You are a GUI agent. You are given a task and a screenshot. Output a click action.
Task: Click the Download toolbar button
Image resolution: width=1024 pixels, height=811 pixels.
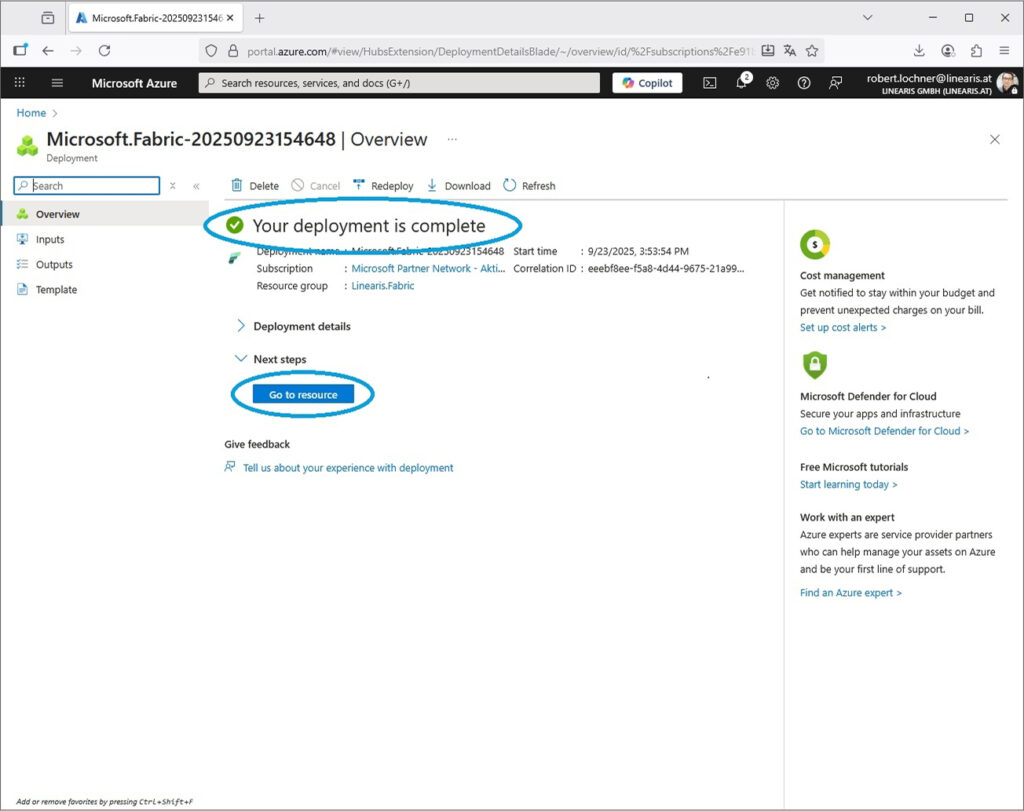coord(458,185)
